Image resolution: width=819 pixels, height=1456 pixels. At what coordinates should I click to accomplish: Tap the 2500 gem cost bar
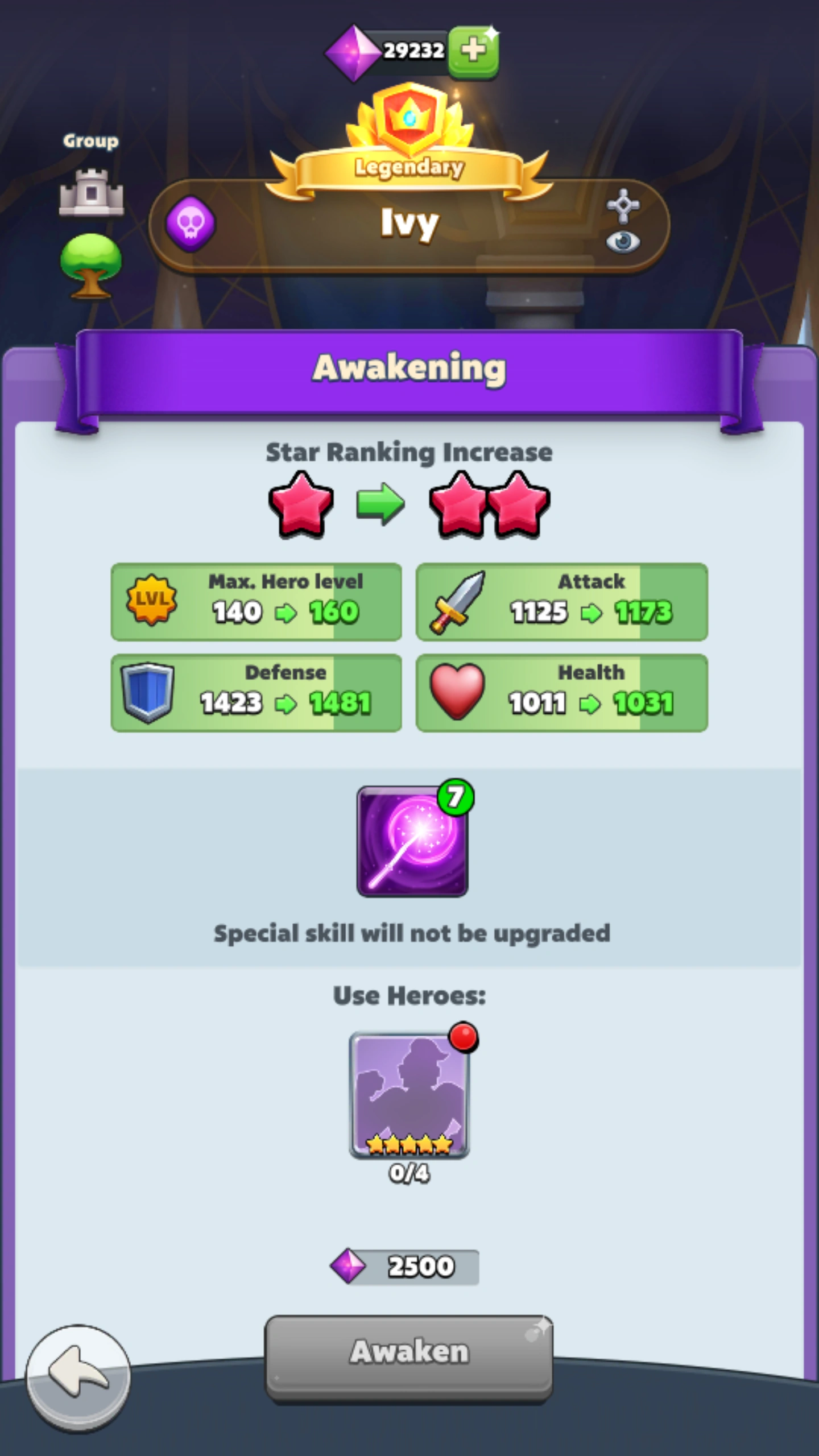click(x=405, y=1267)
